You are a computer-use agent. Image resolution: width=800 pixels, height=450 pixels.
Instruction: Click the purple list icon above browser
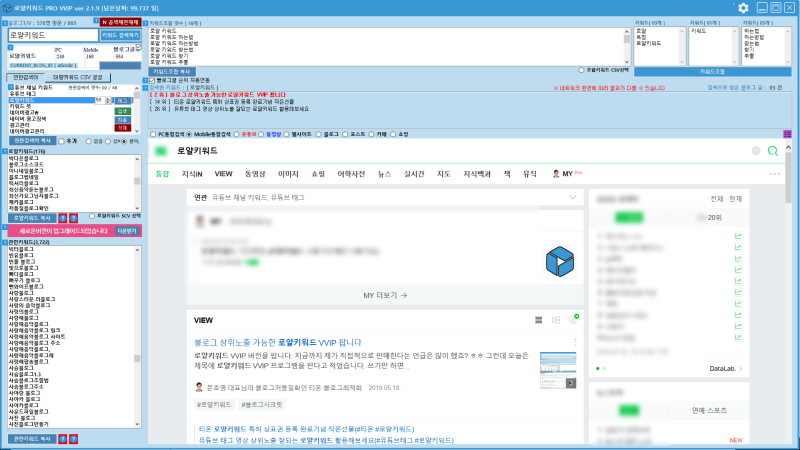787,134
